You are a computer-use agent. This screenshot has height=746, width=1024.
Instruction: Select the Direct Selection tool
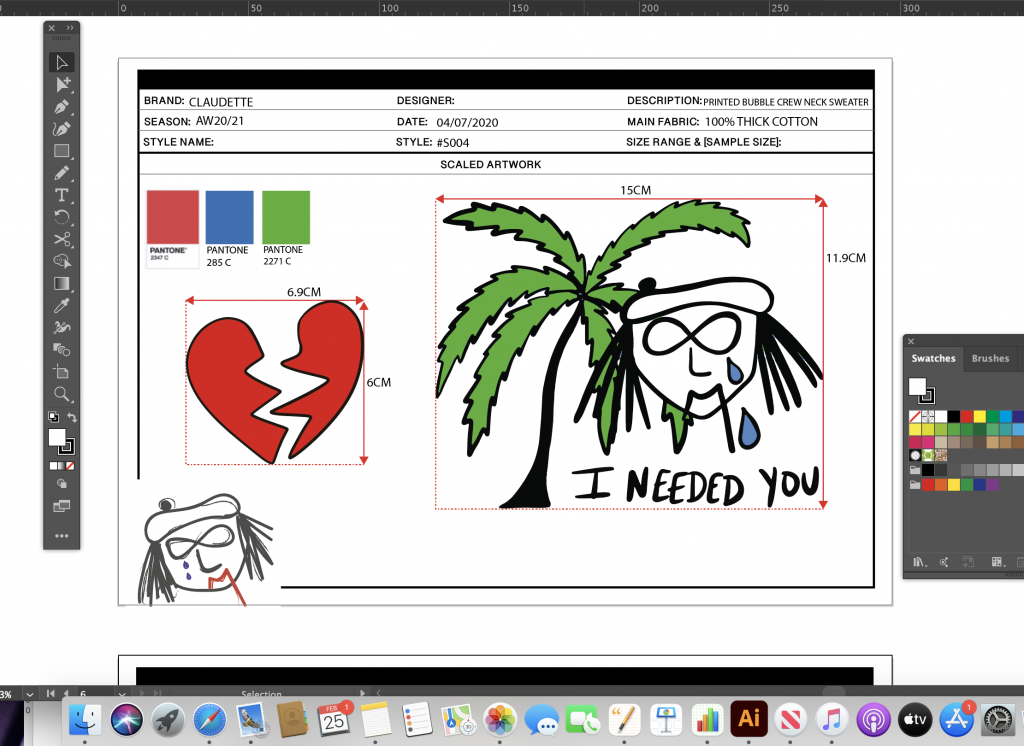click(61, 84)
